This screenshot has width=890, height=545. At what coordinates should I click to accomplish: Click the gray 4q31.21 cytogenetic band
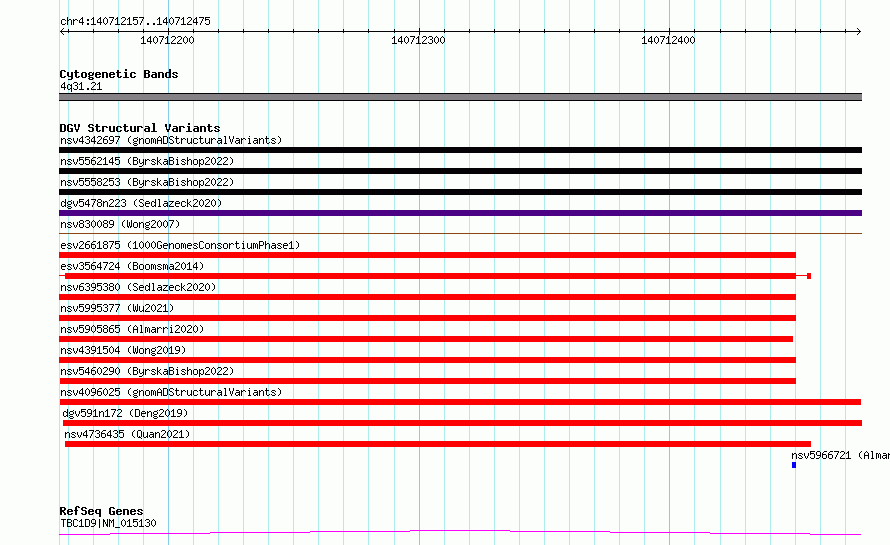pos(460,97)
